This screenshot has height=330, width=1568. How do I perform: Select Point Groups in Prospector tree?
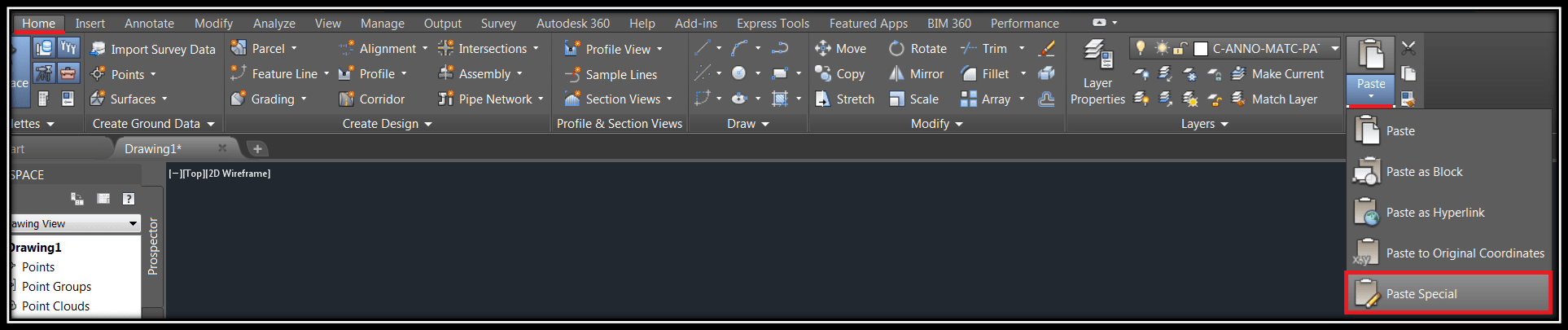click(x=56, y=286)
